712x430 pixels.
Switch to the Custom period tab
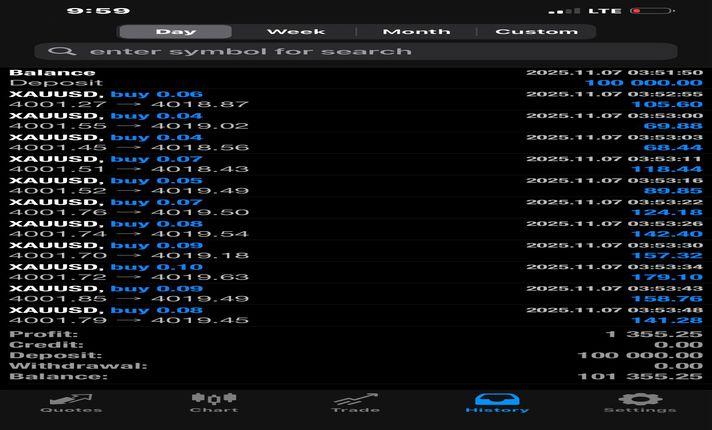(x=537, y=32)
